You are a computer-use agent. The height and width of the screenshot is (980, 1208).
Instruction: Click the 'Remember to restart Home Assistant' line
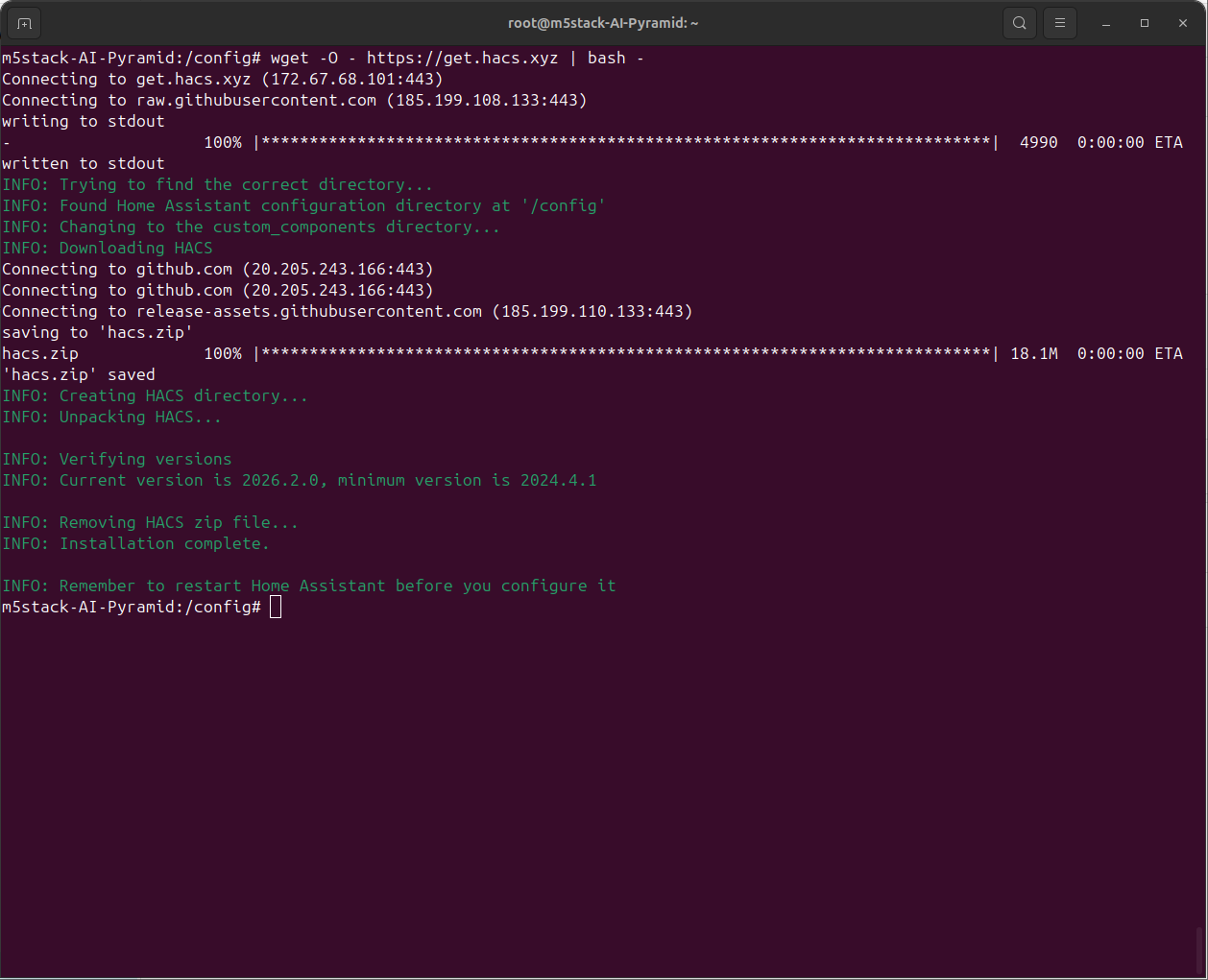coord(309,586)
